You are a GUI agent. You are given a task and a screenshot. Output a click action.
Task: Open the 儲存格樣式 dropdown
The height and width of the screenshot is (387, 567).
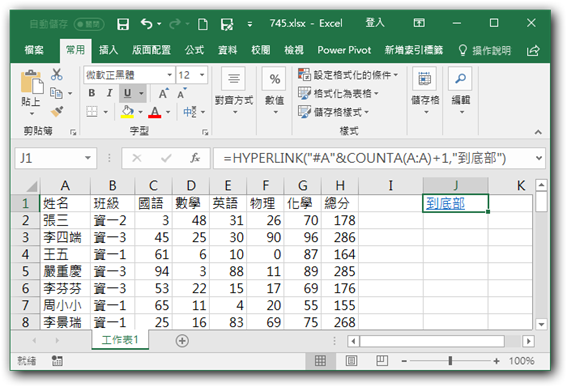333,112
